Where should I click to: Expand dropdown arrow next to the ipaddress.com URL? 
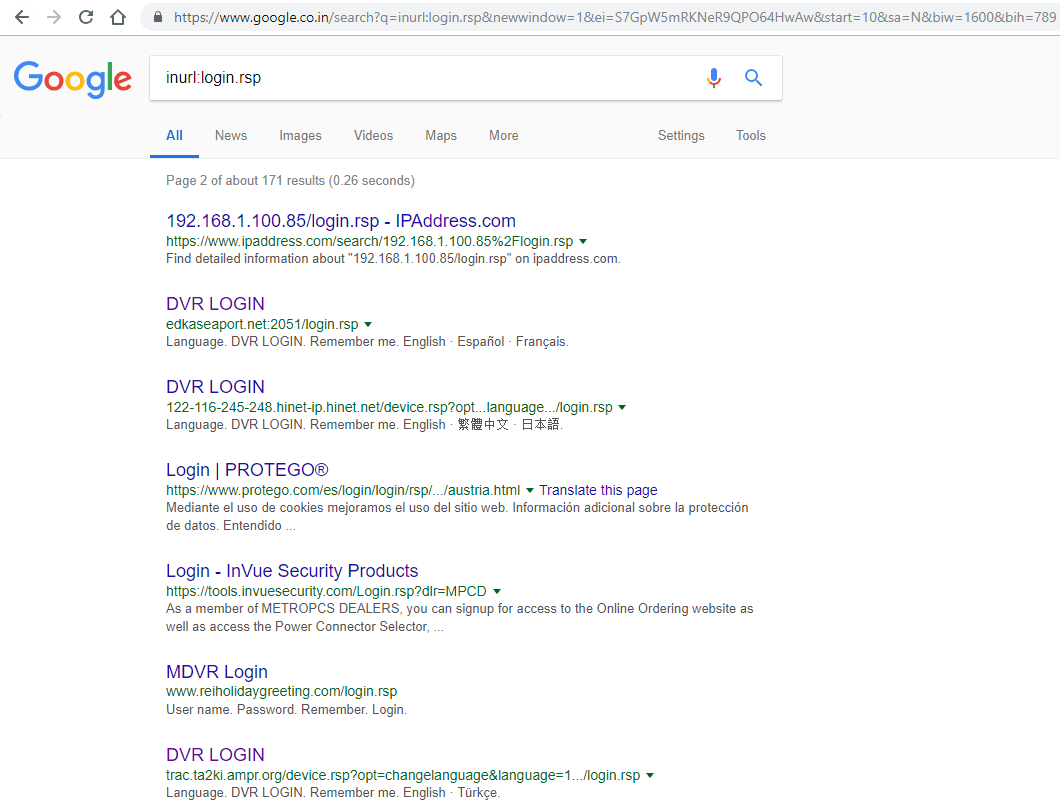tap(583, 241)
